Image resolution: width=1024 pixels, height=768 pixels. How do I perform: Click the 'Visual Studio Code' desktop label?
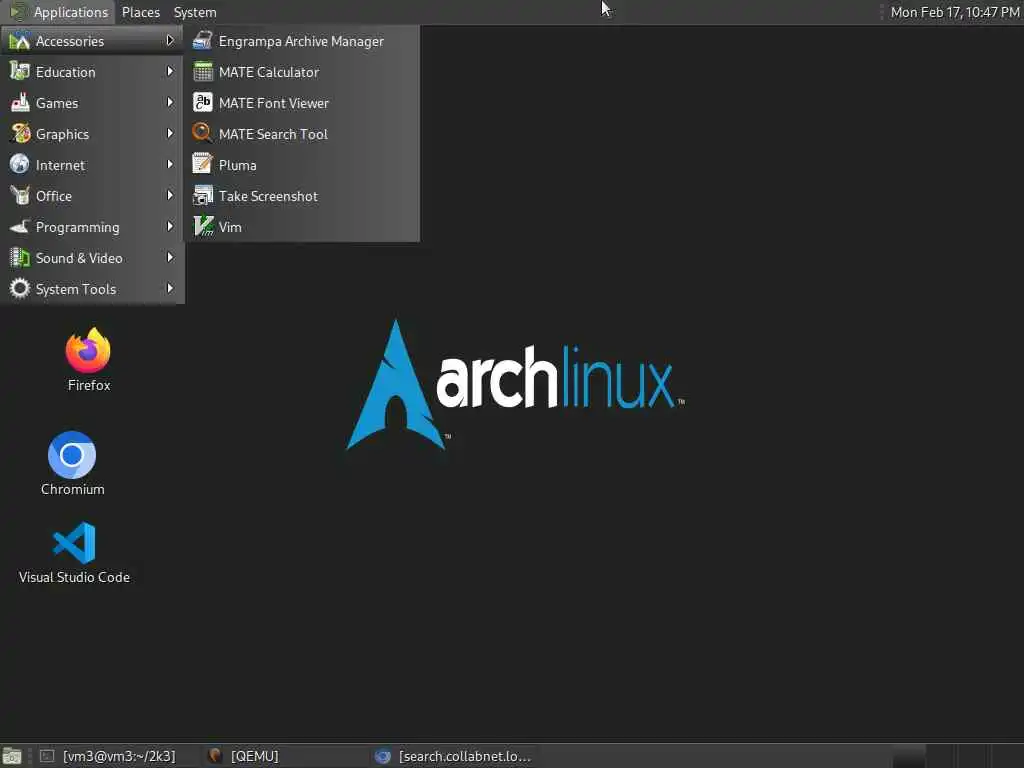(74, 577)
